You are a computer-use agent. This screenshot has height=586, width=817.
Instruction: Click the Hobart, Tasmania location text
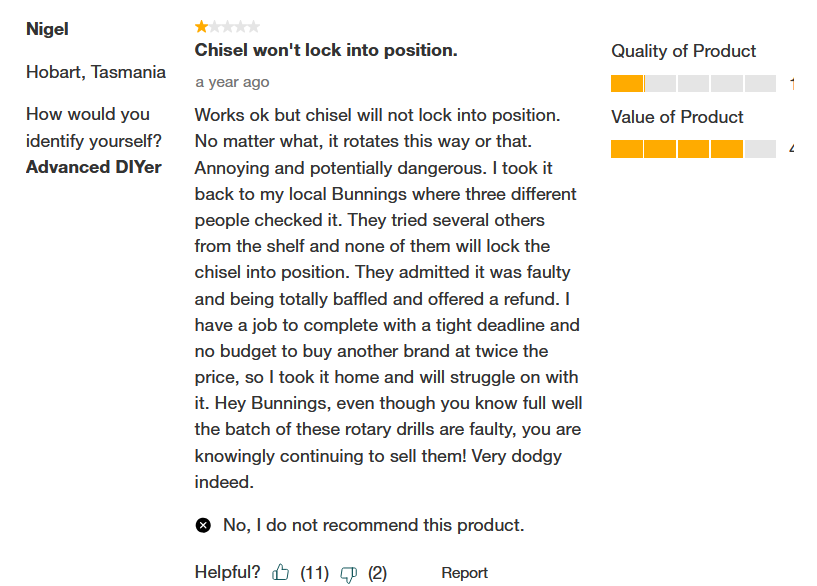coord(96,72)
